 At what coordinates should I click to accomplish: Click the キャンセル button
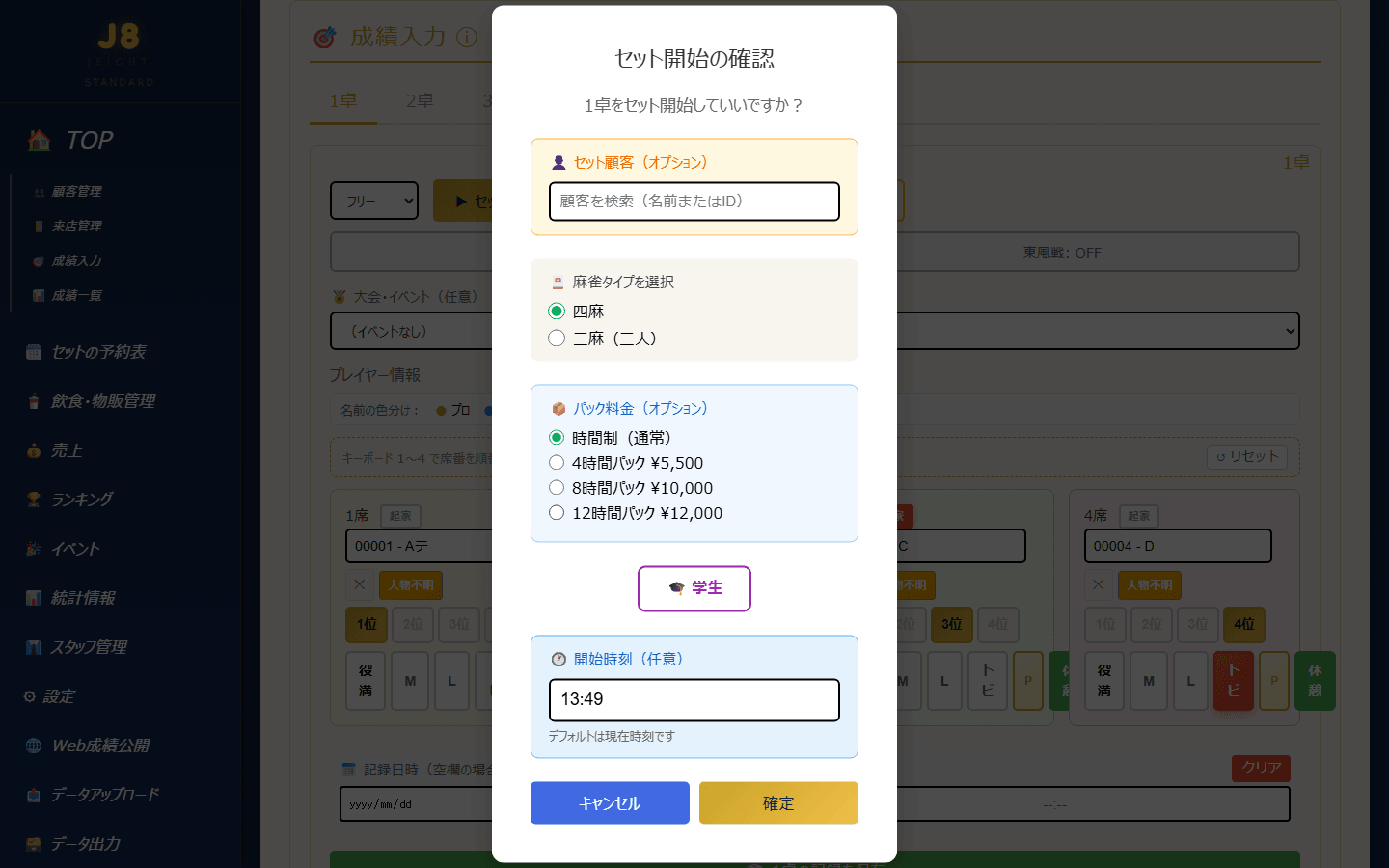tap(610, 803)
